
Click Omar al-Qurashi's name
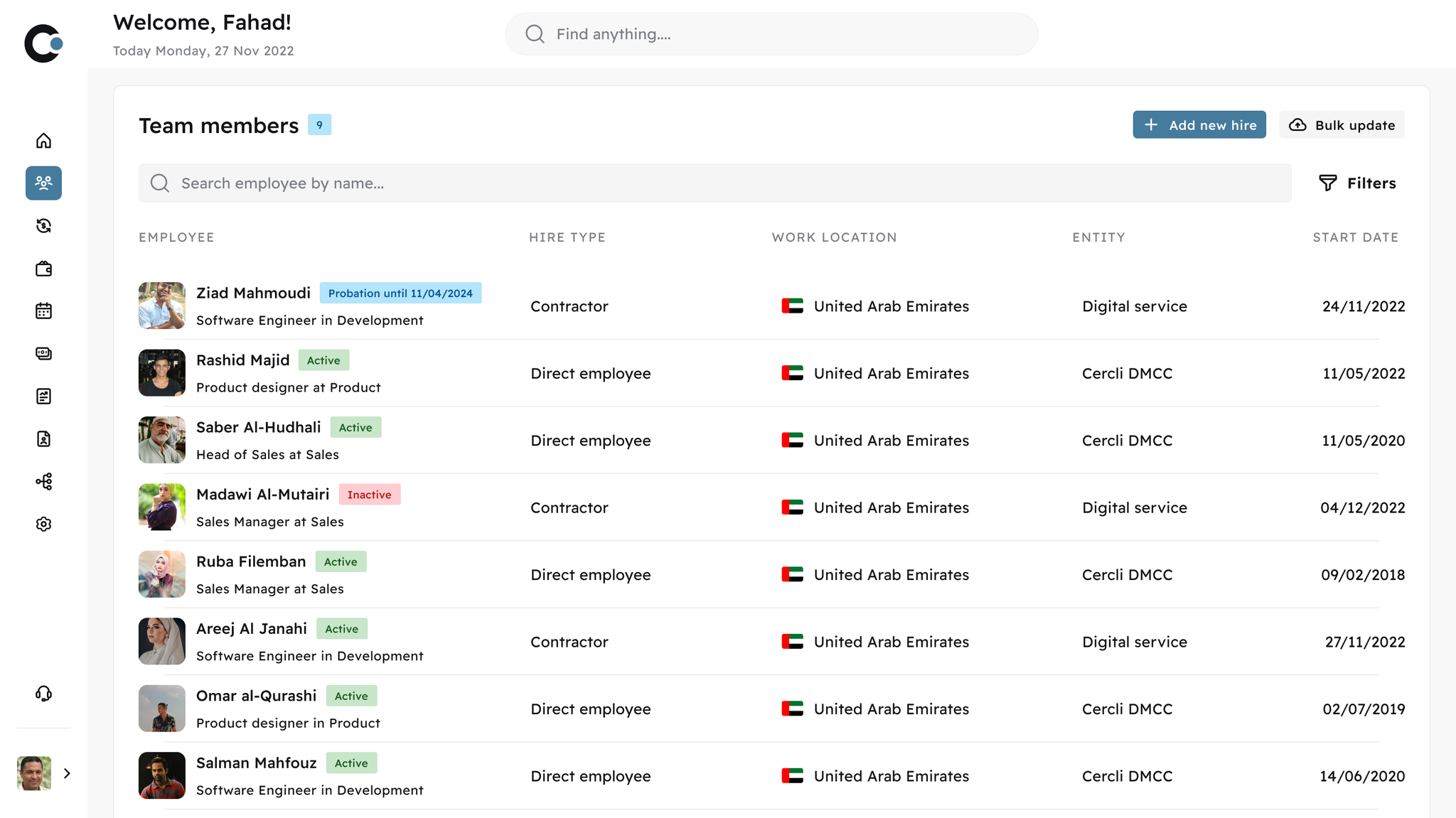(x=257, y=696)
